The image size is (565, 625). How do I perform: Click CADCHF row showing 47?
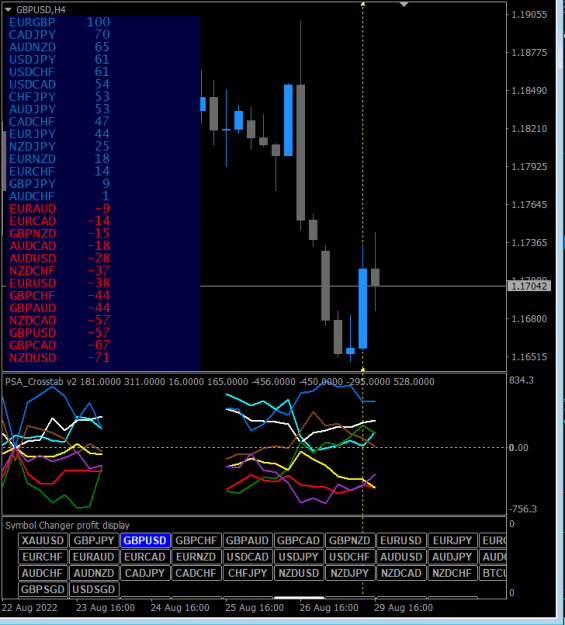coord(59,122)
